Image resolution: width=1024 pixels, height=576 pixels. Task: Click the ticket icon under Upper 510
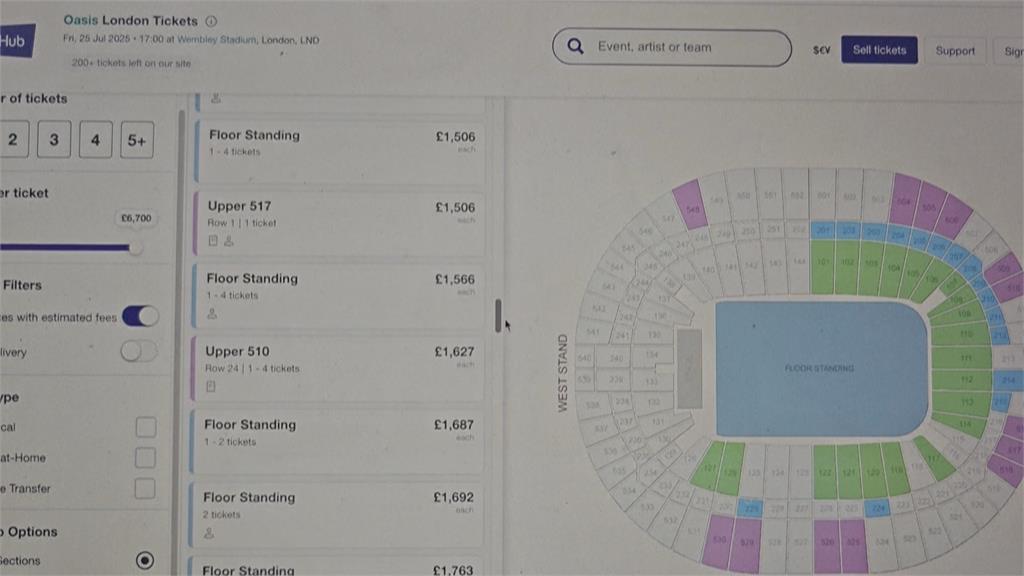coord(211,386)
